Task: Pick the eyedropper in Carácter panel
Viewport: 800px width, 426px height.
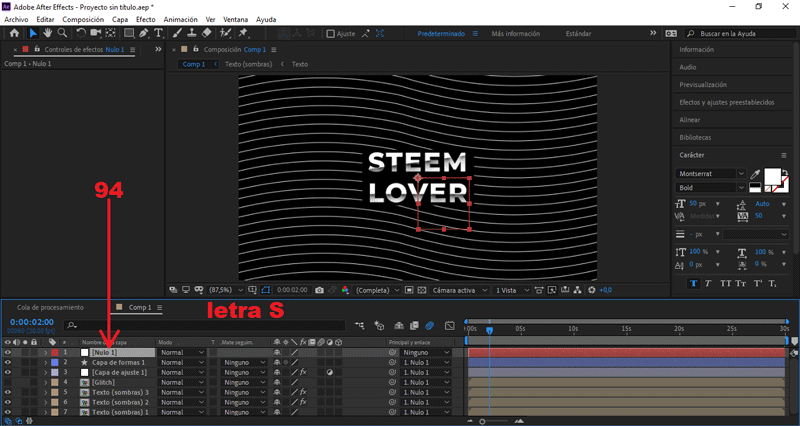Action: [x=757, y=173]
